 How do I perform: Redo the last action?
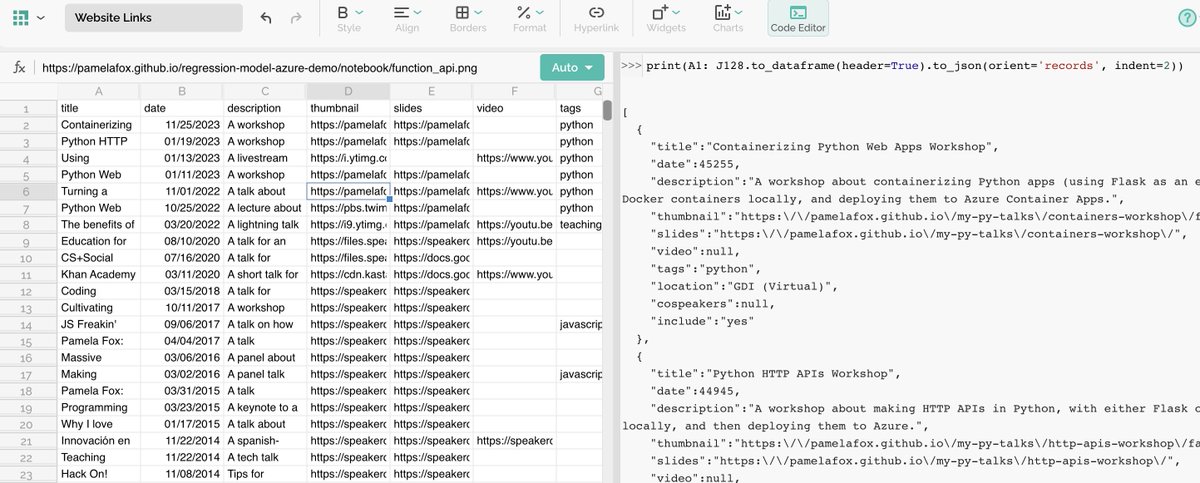296,18
